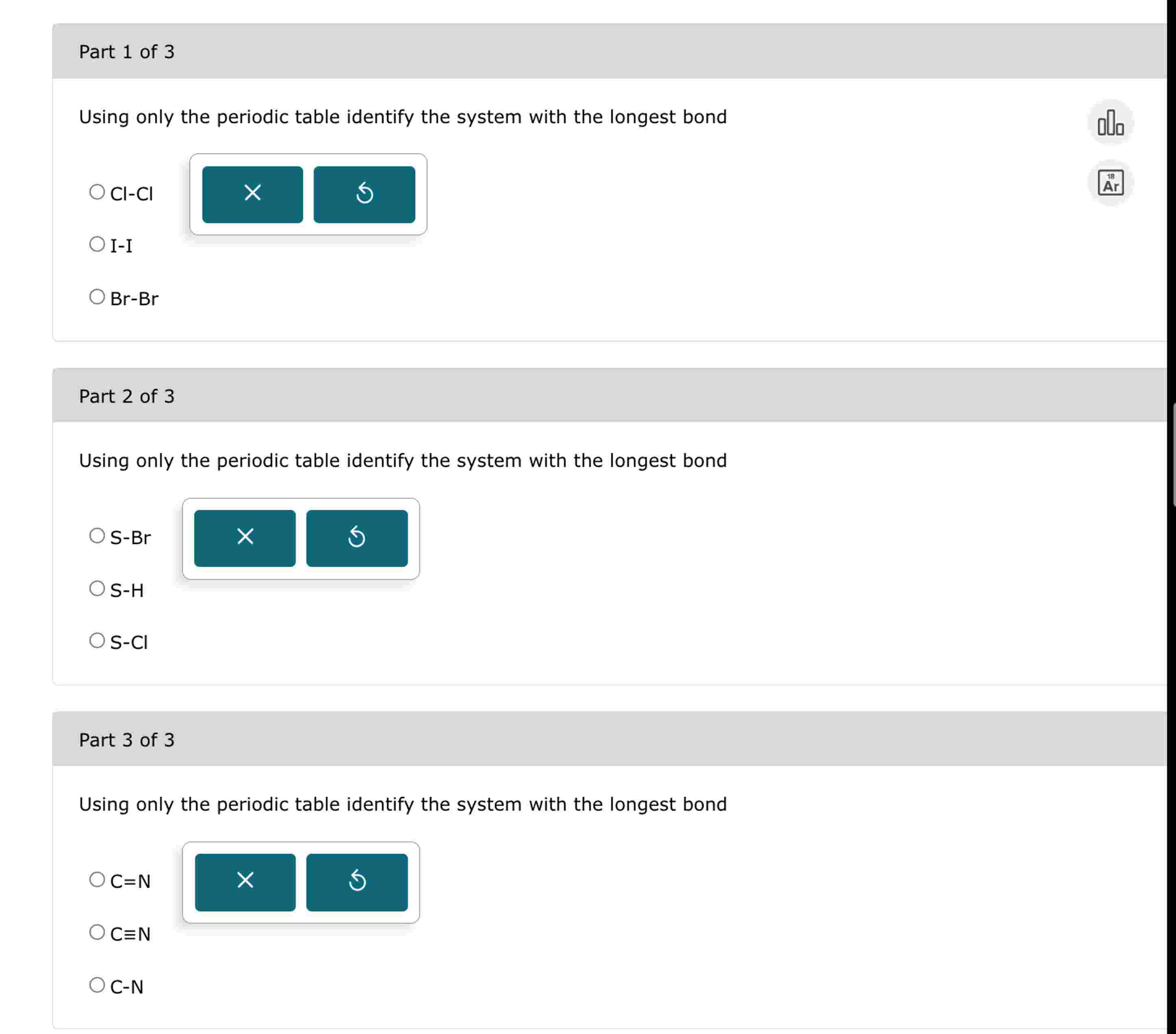Clear the answer in Part 1 with X
The width and height of the screenshot is (1176, 1034).
tap(252, 194)
